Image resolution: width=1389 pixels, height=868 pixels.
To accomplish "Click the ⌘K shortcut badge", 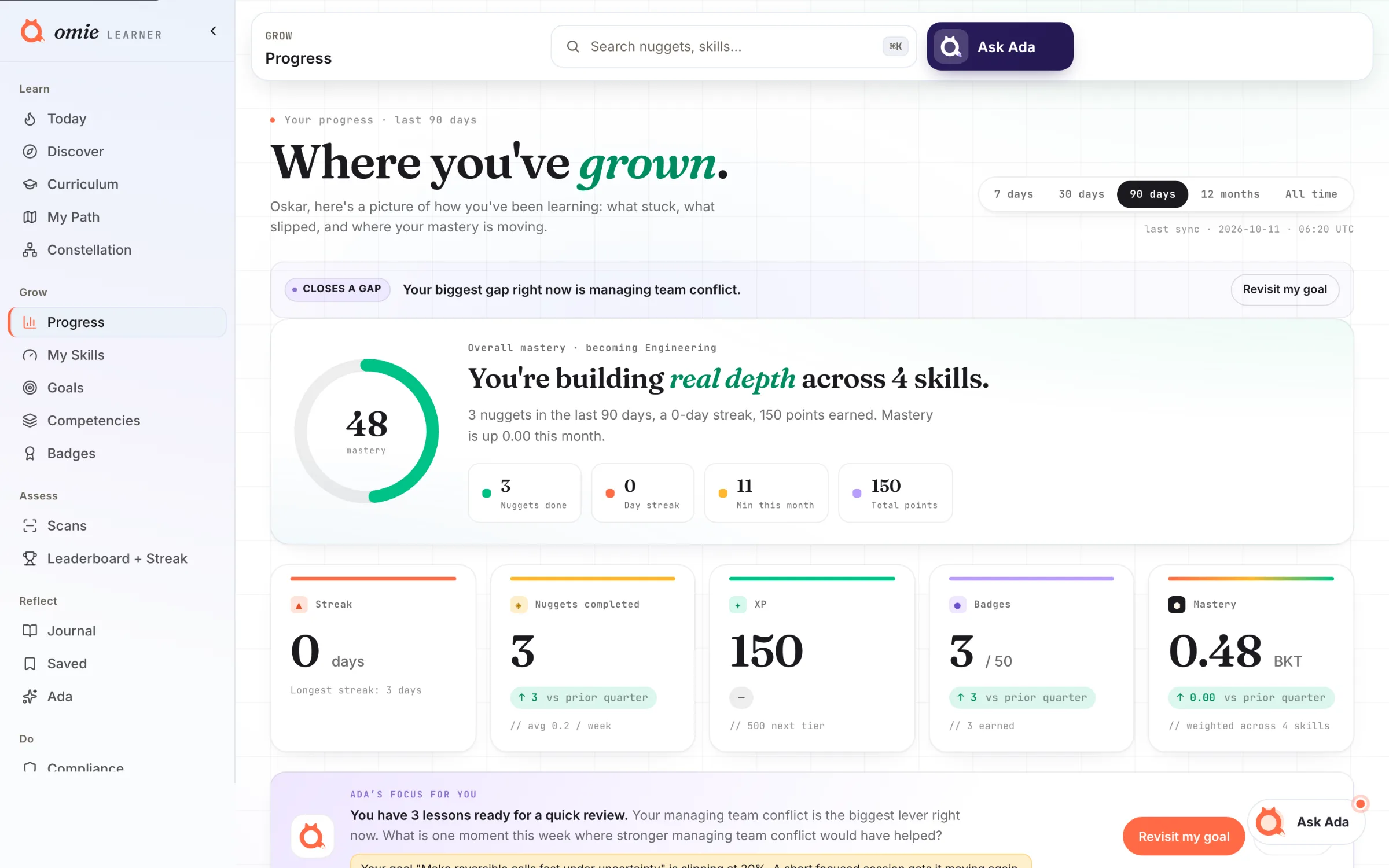I will pyautogui.click(x=895, y=46).
